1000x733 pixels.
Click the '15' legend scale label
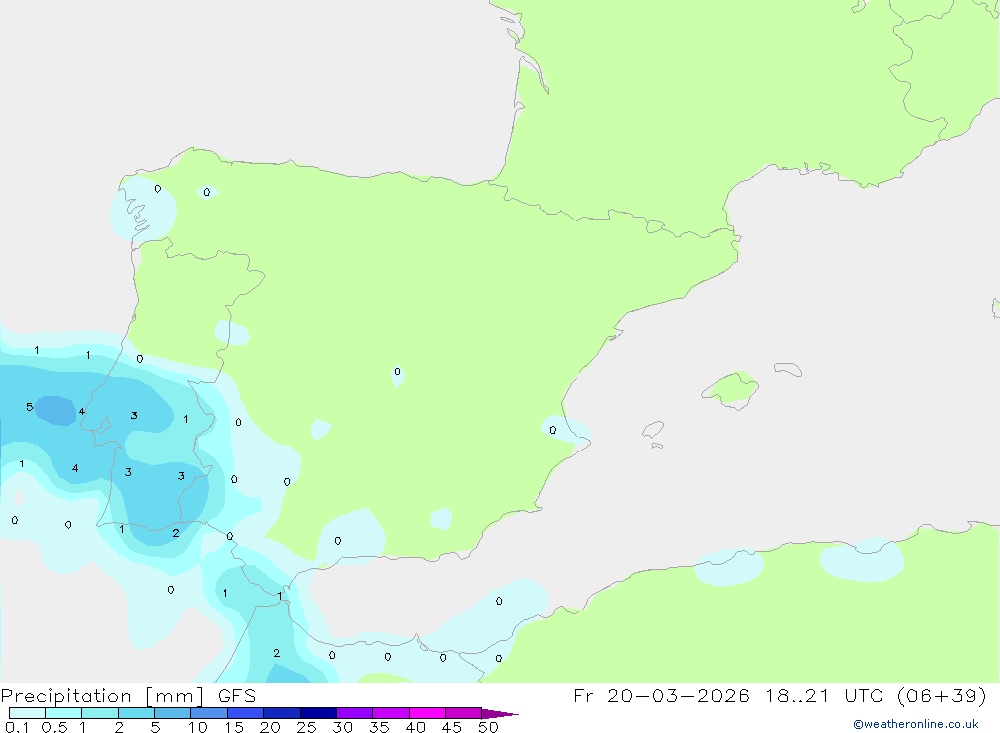click(x=234, y=727)
